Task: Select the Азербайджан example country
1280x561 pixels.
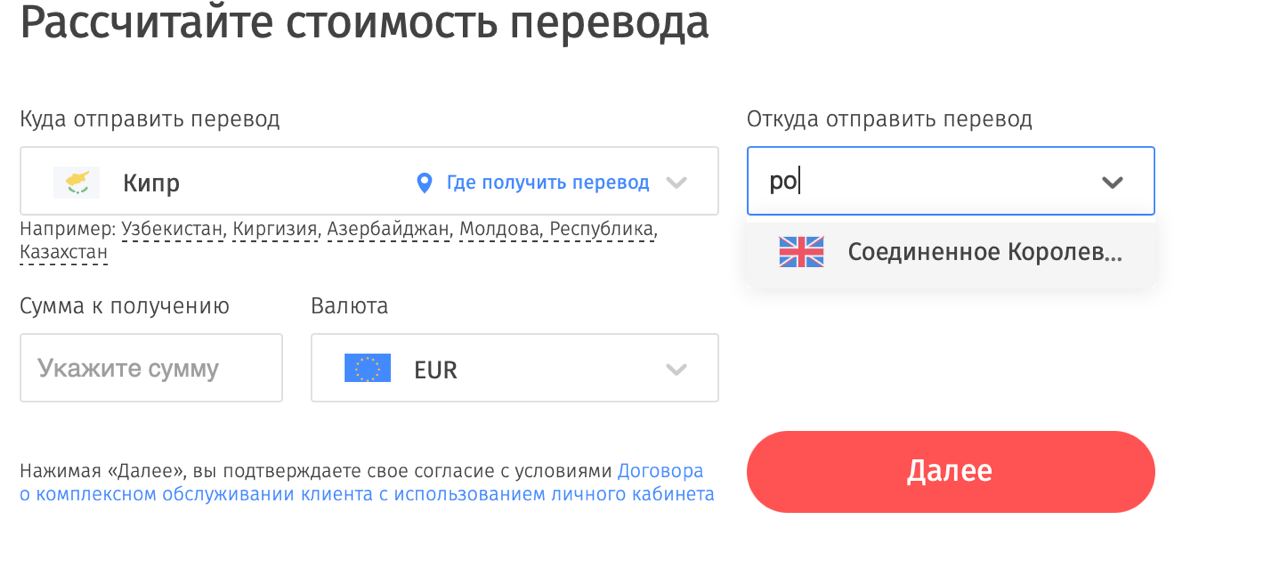Action: [x=388, y=229]
